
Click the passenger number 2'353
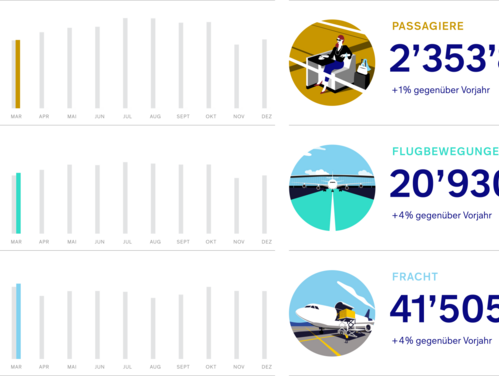pos(444,59)
